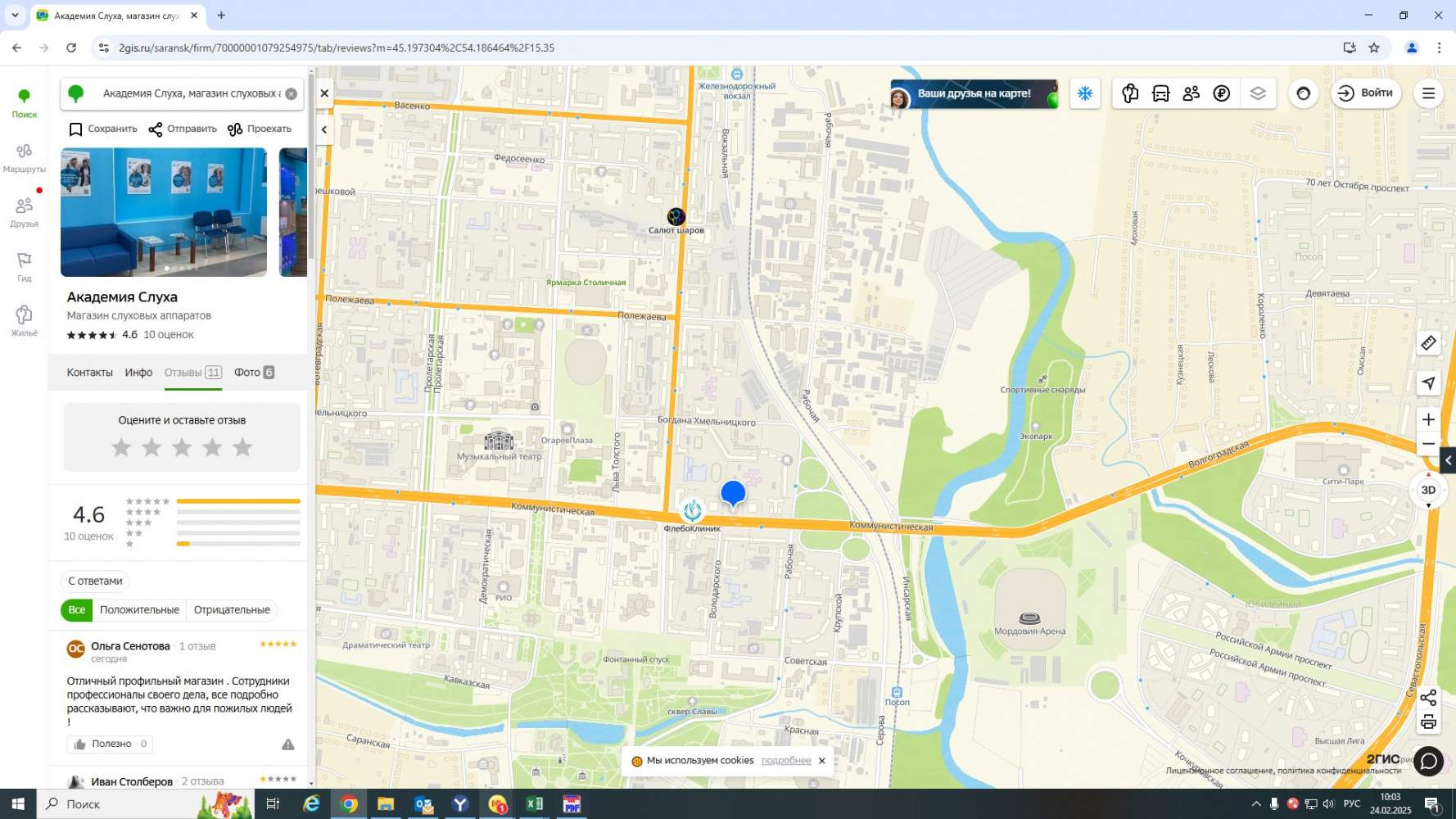Click the ruler measurement tool icon

[1428, 343]
